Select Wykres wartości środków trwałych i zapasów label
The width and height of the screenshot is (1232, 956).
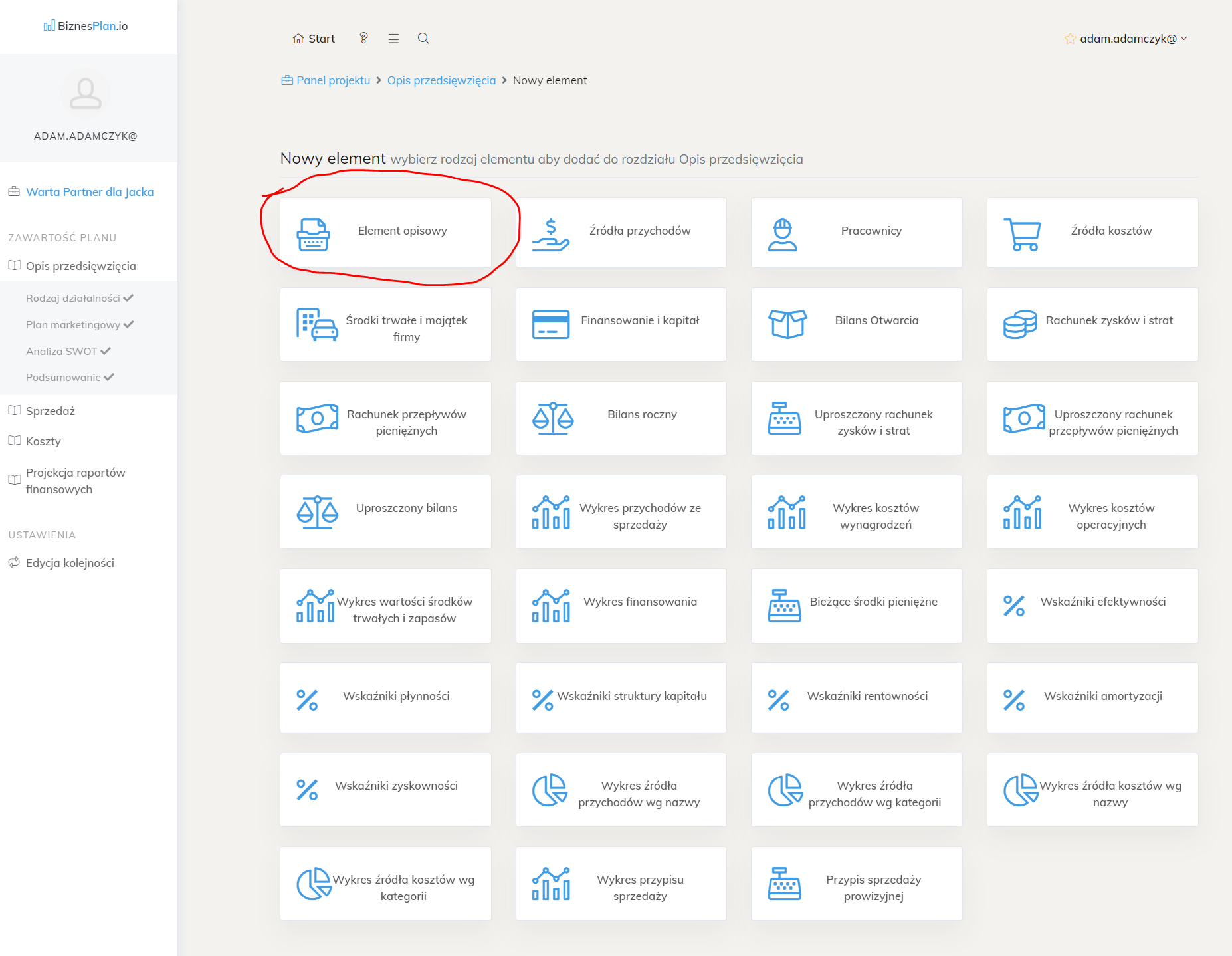(405, 610)
